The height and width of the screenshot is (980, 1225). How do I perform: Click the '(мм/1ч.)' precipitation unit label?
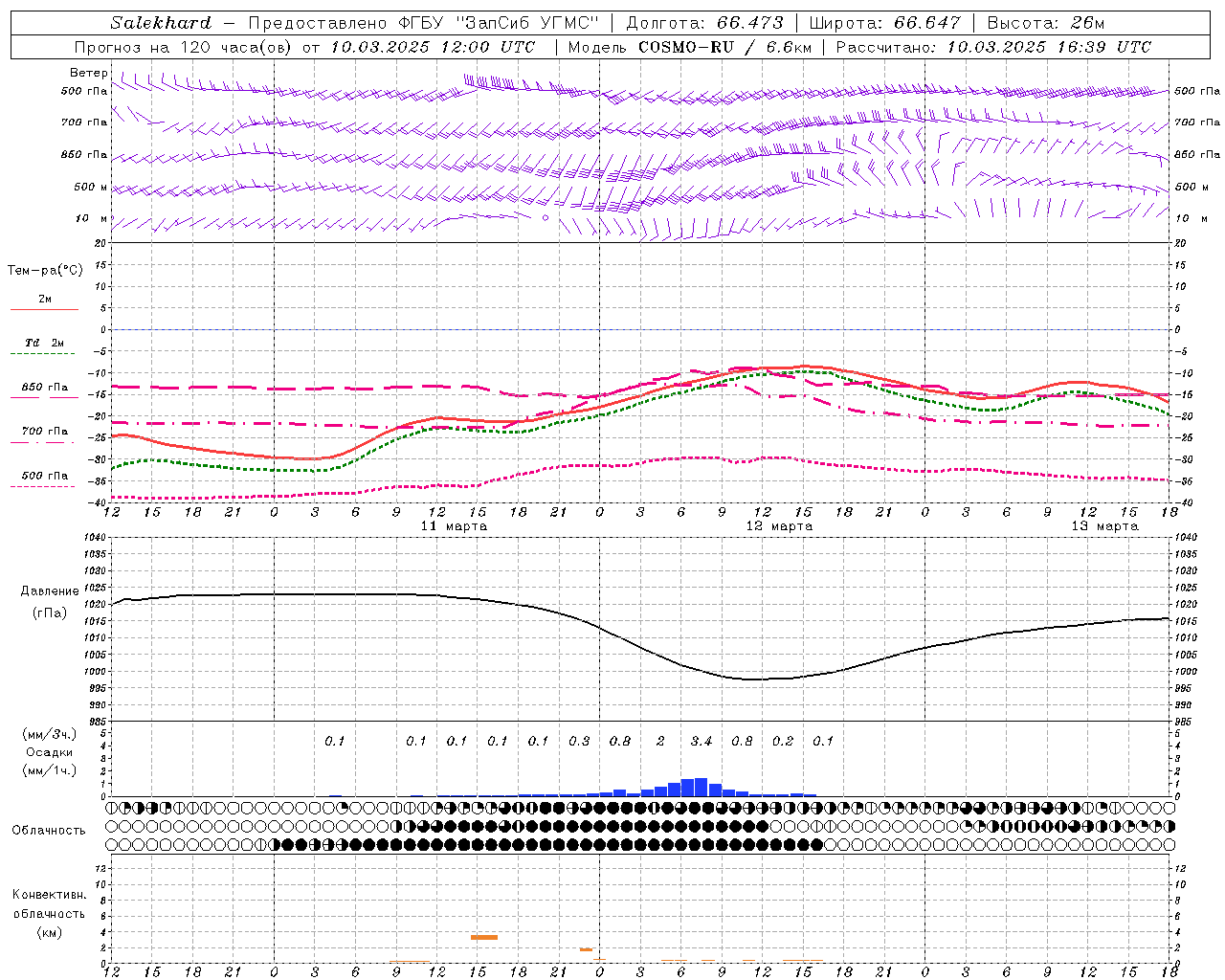(x=50, y=770)
